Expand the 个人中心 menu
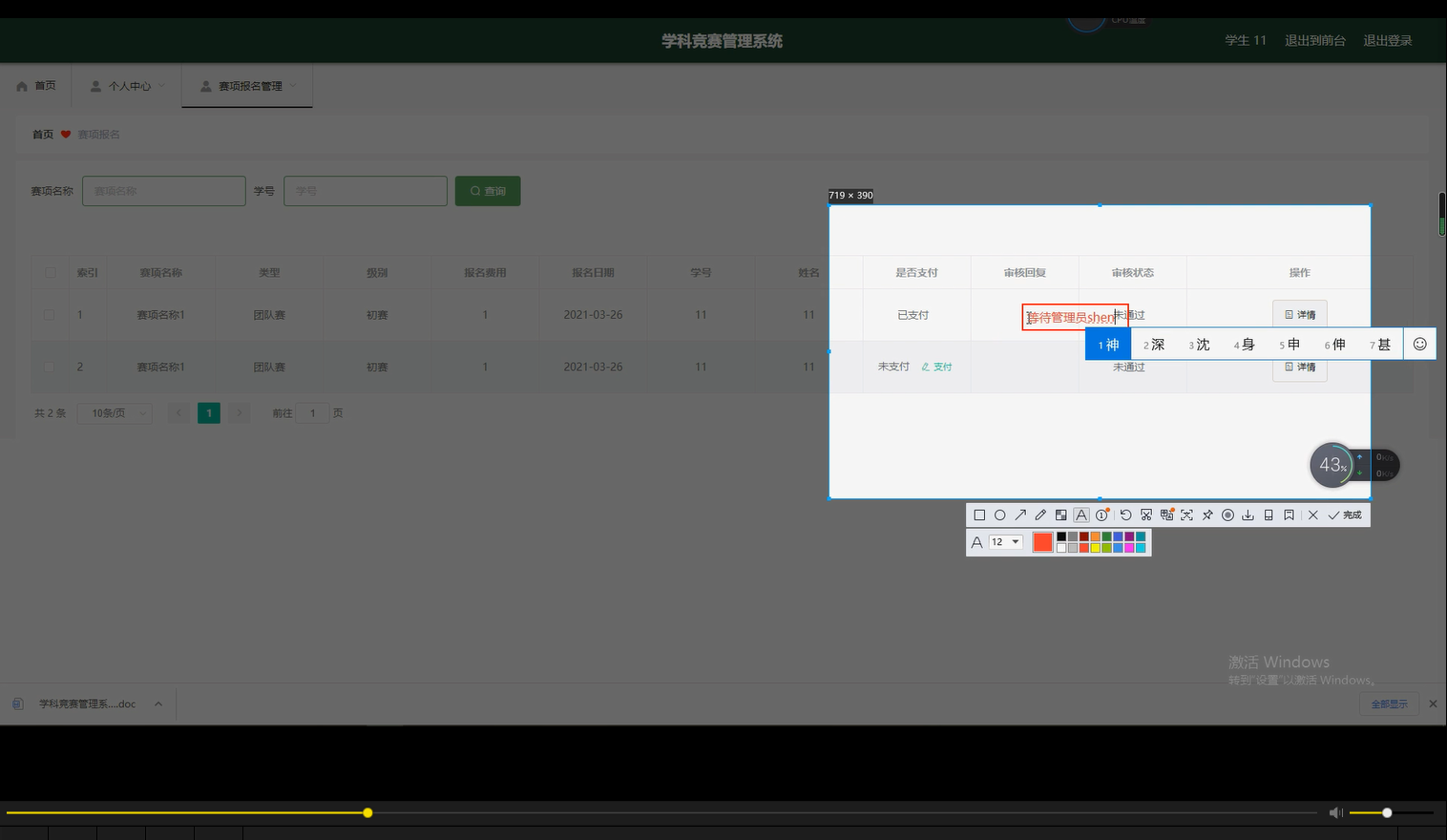 128,86
